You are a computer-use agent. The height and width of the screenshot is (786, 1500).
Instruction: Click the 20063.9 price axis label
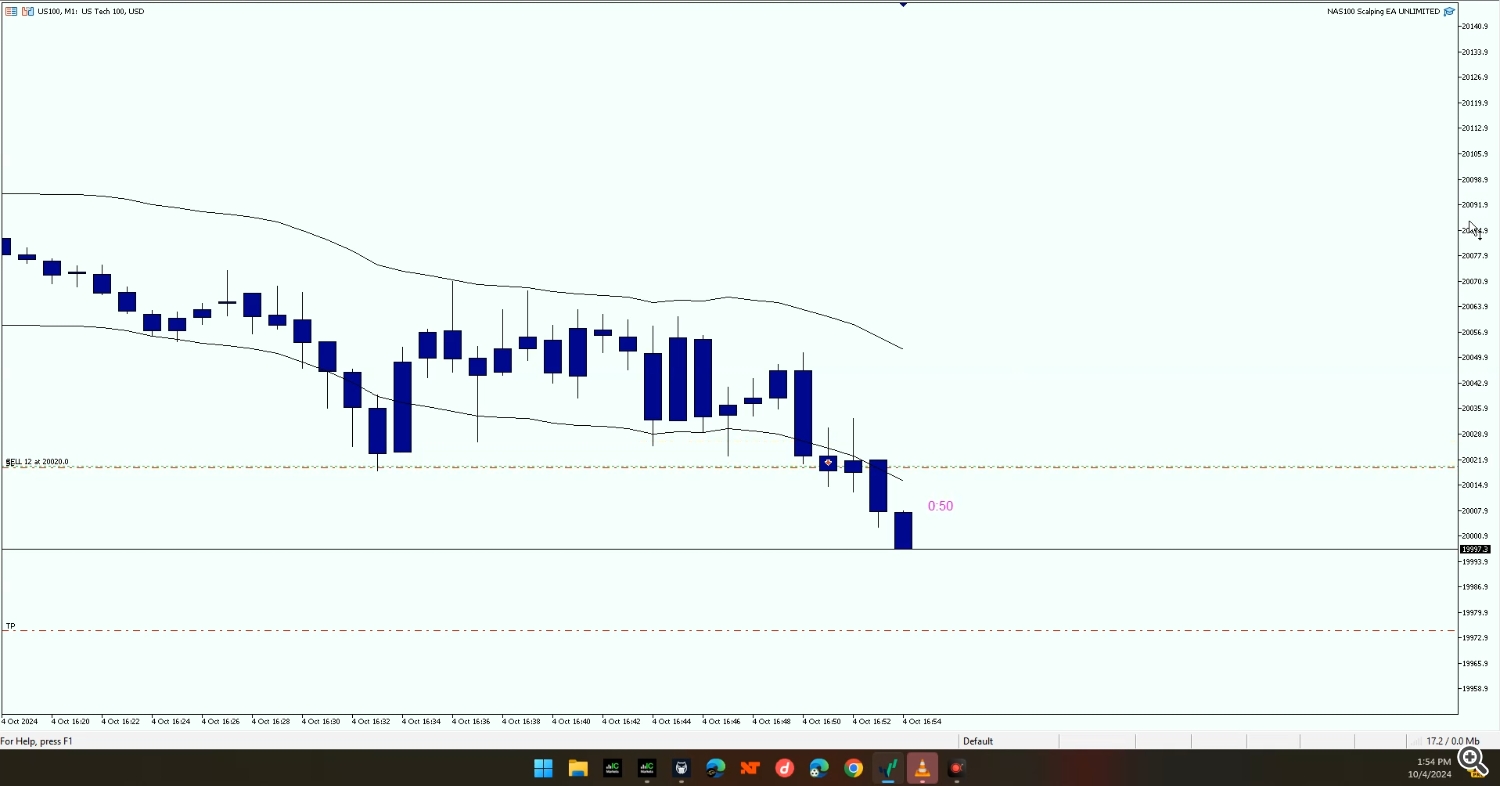[1475, 307]
